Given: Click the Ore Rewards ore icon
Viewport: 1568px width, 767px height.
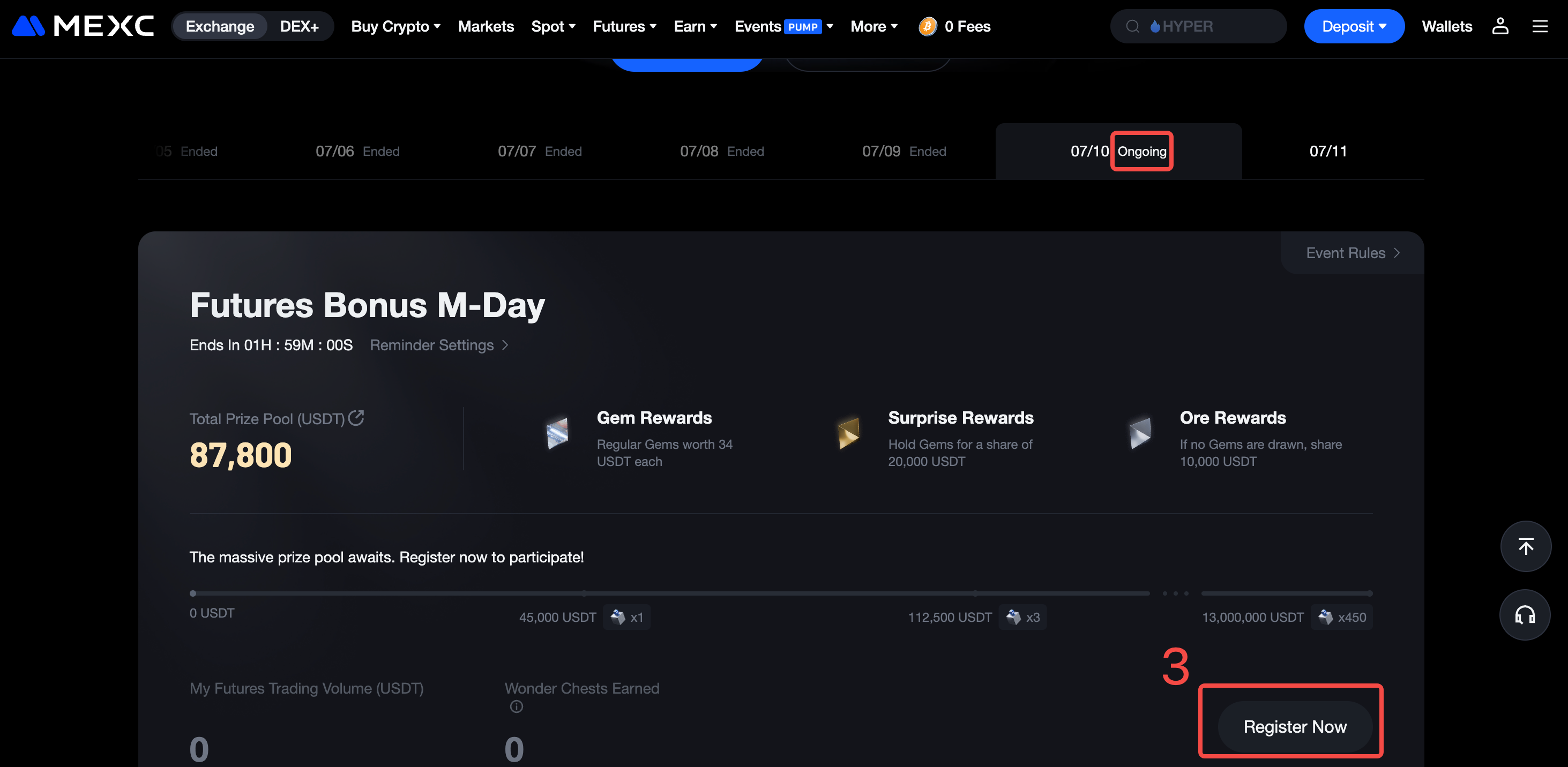Looking at the screenshot, I should click(1140, 433).
